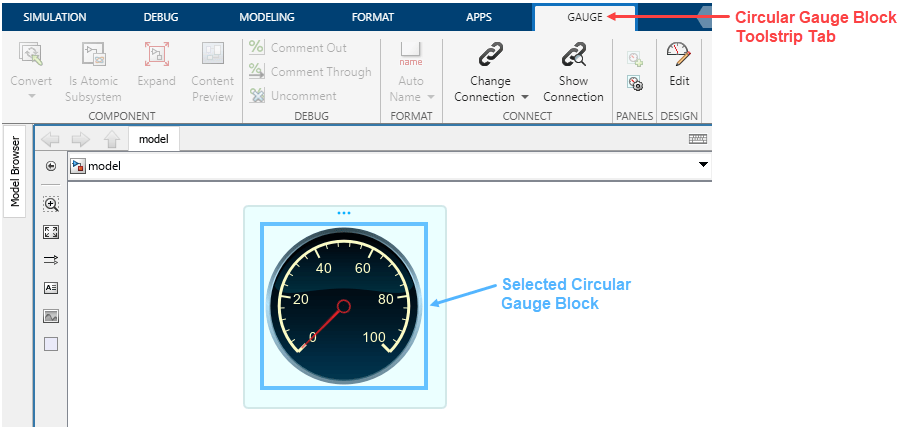
Task: Select the model canvas tab
Action: (154, 139)
